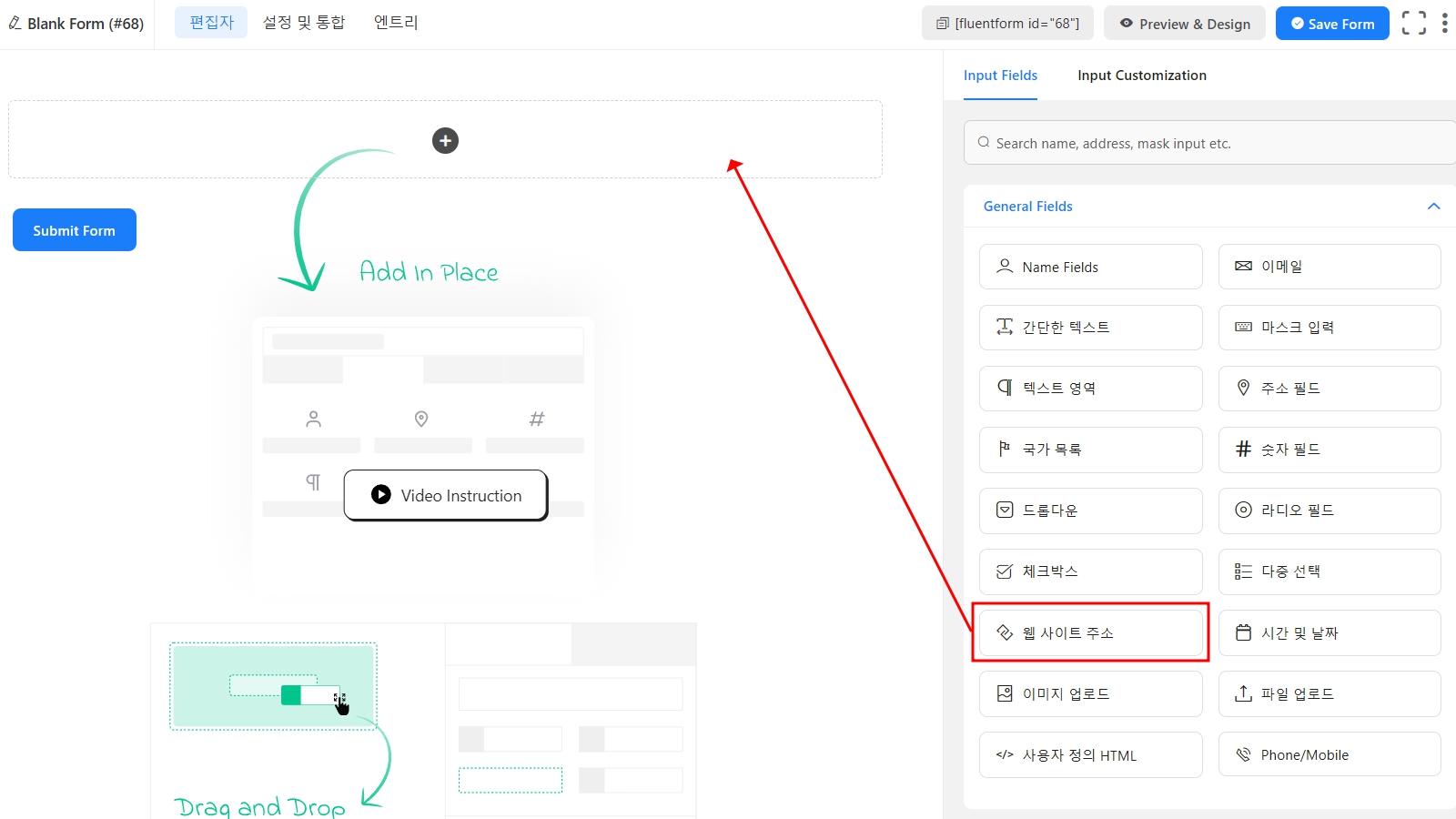The width and height of the screenshot is (1456, 819).
Task: Click the hash icon of 숫자 필드
Action: [x=1243, y=449]
